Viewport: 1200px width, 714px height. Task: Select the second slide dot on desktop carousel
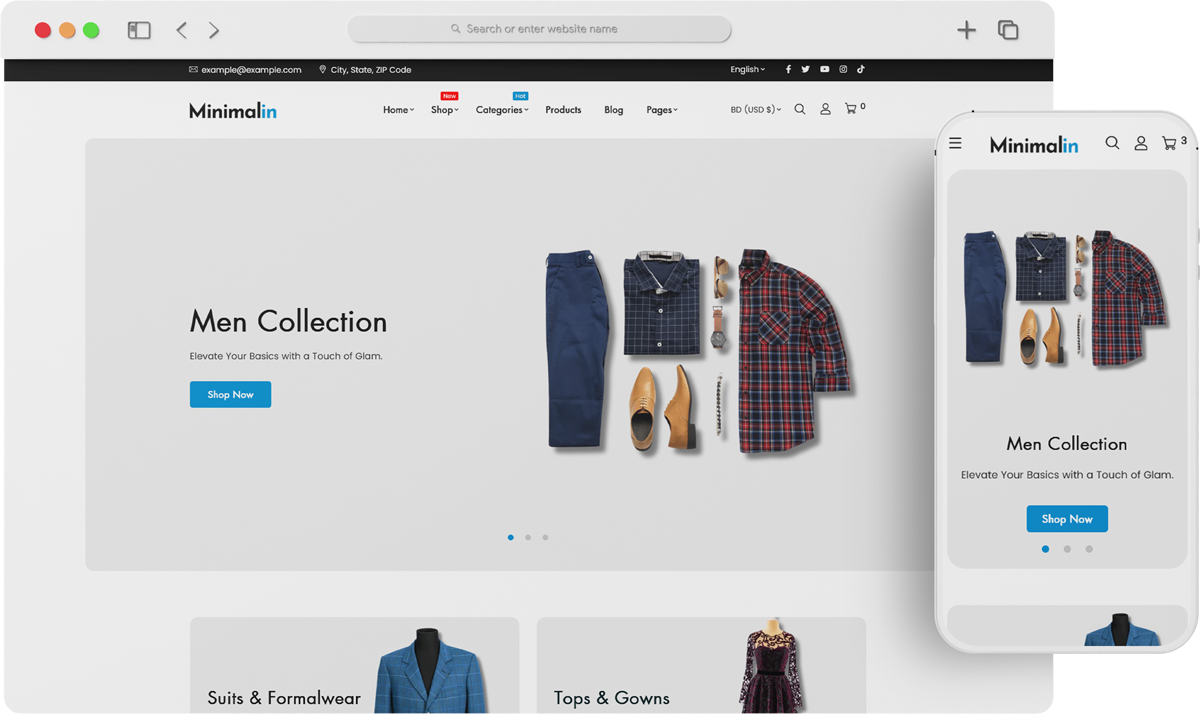click(x=528, y=537)
